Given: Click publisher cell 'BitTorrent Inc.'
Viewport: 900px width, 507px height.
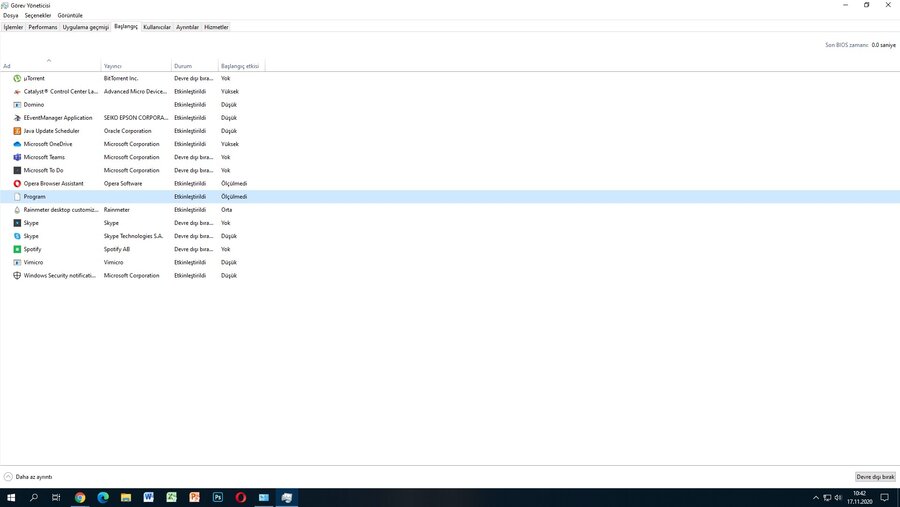Looking at the screenshot, I should point(121,79).
